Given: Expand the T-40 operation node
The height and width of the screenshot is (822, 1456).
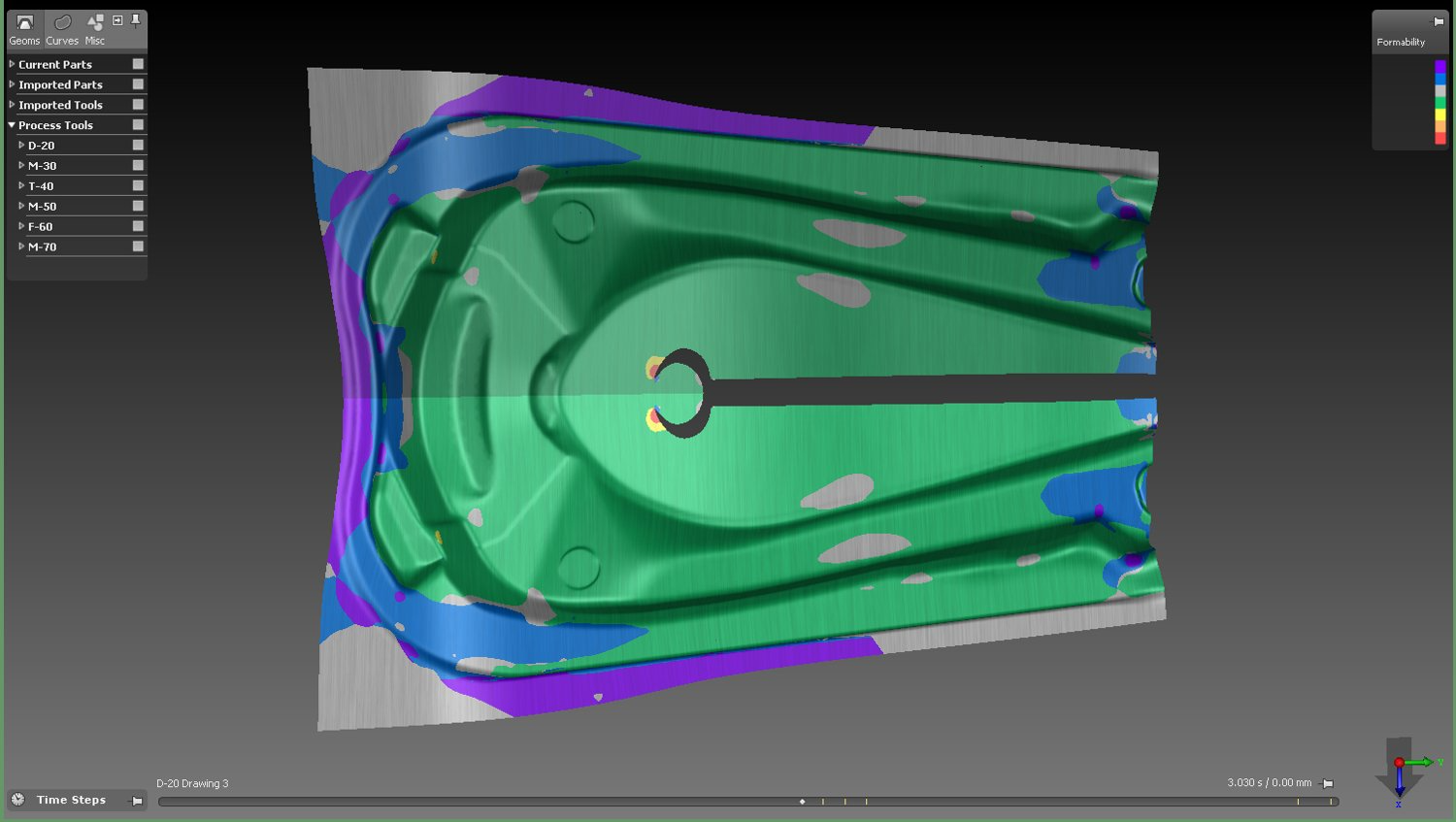Looking at the screenshot, I should [21, 185].
